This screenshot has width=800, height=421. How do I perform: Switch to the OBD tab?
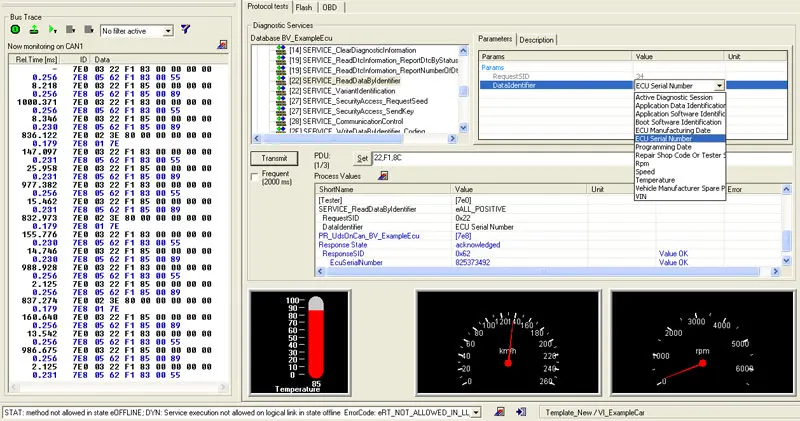tap(330, 7)
